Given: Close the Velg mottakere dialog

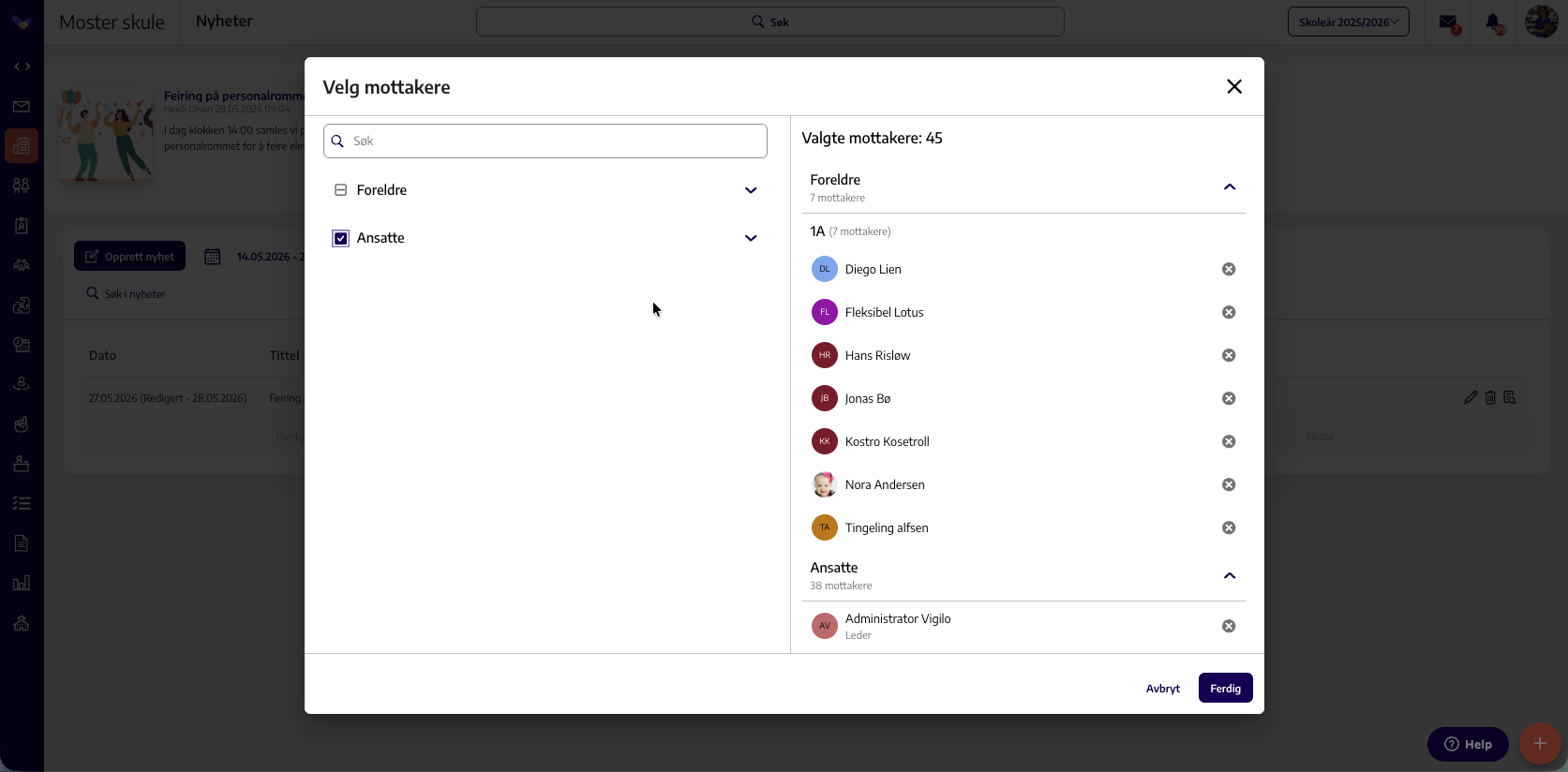Looking at the screenshot, I should click(1234, 86).
